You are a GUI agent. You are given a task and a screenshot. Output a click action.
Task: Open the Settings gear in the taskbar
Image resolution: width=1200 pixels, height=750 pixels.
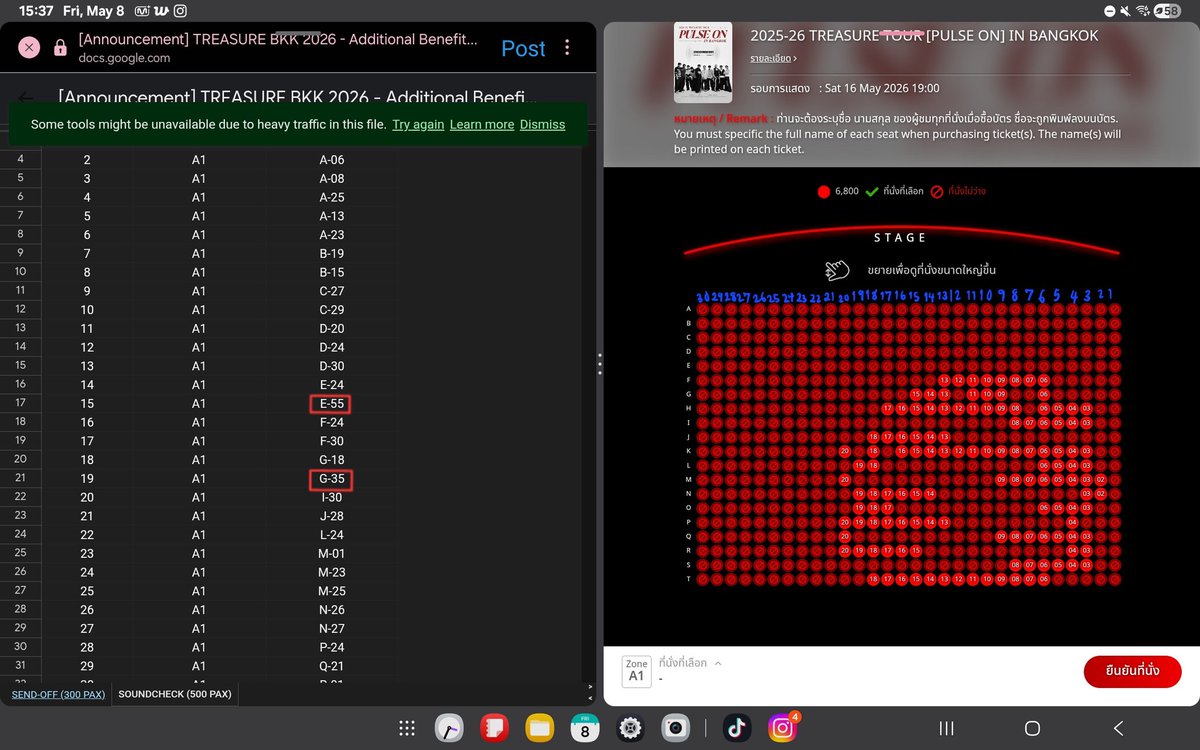click(630, 729)
